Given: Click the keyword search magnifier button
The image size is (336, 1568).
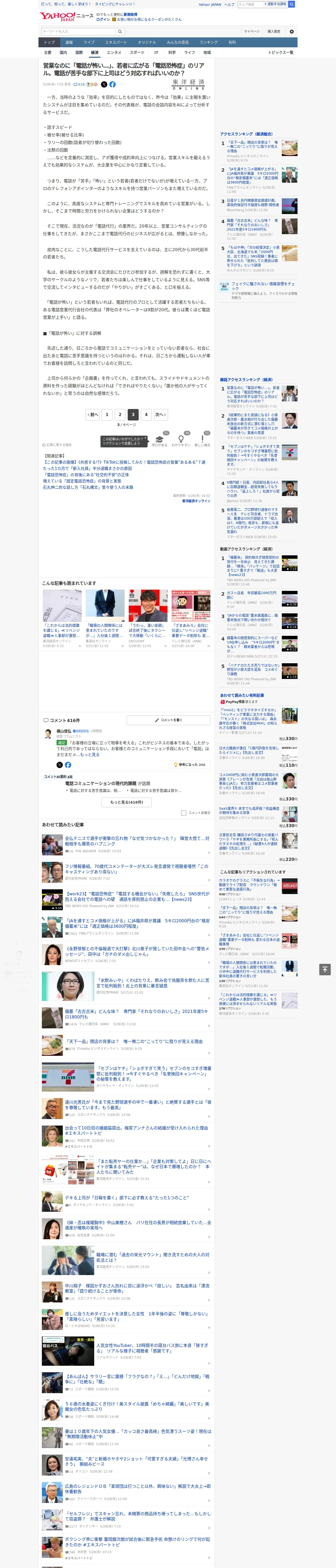Looking at the screenshot, I should pos(120,32).
